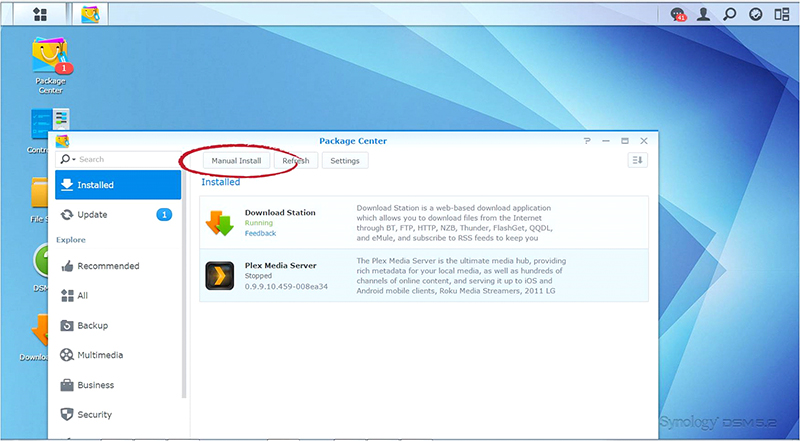Click the Plex Media Server package icon

pos(219,276)
